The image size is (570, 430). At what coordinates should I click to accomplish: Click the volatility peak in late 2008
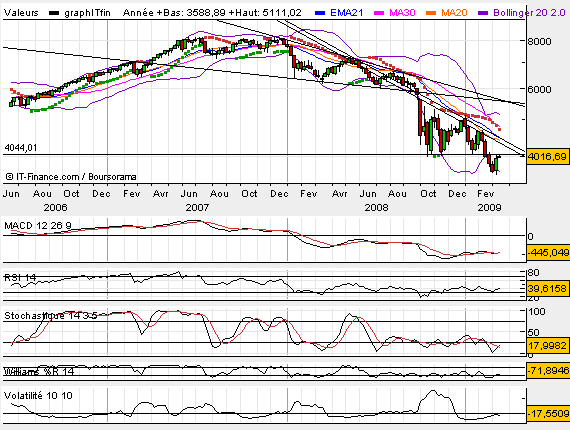click(433, 391)
